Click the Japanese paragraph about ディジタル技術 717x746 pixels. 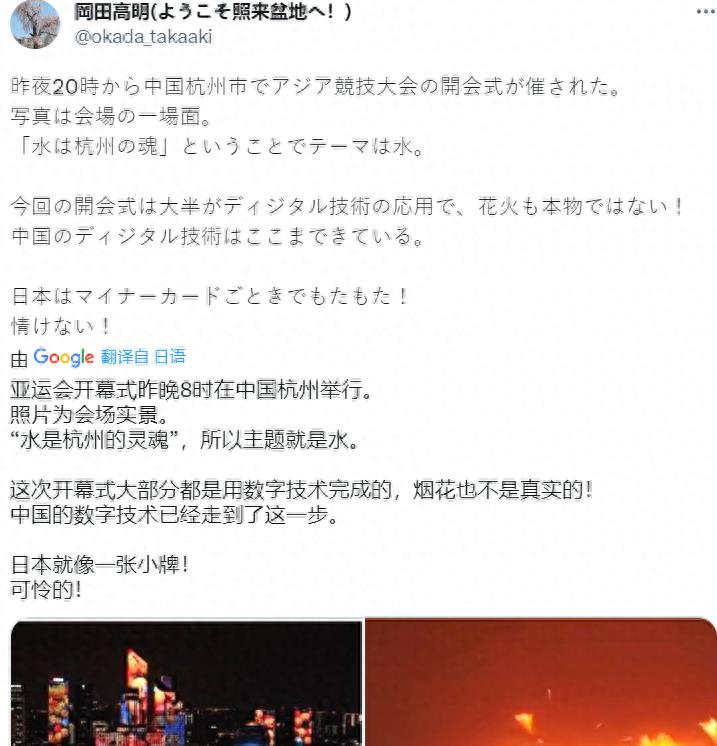click(347, 221)
